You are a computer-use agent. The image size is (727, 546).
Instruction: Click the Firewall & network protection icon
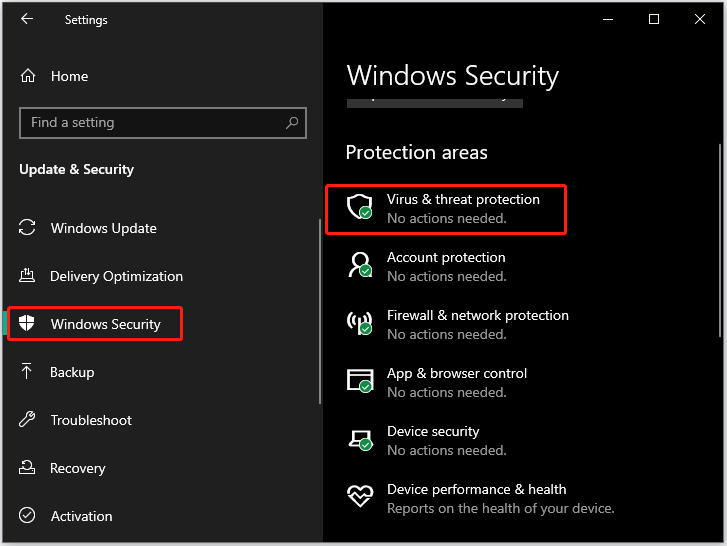point(359,323)
